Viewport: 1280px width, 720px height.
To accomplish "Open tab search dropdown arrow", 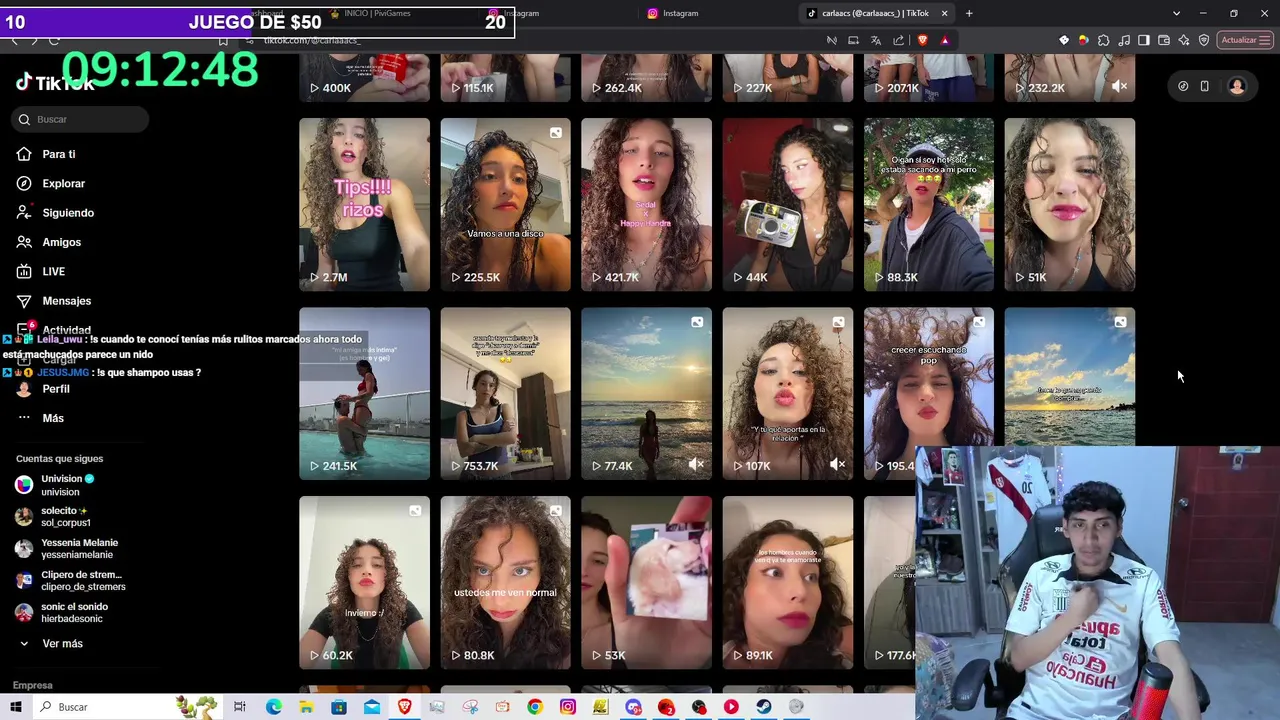I will 1176,13.
